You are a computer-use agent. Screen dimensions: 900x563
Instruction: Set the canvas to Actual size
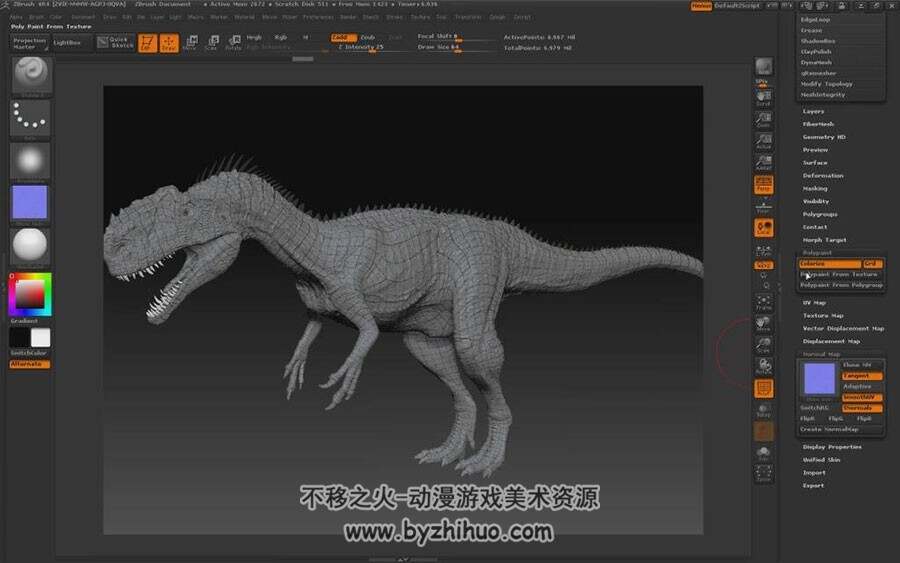coord(763,141)
